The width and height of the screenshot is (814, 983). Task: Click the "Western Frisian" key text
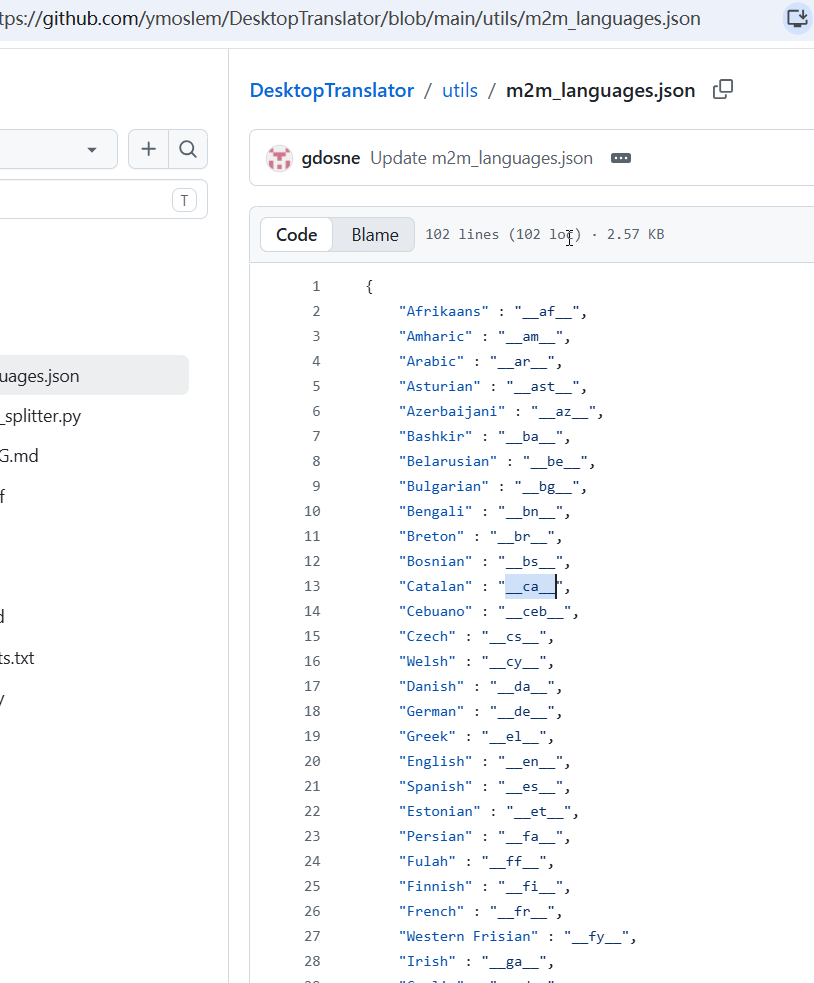tap(468, 936)
